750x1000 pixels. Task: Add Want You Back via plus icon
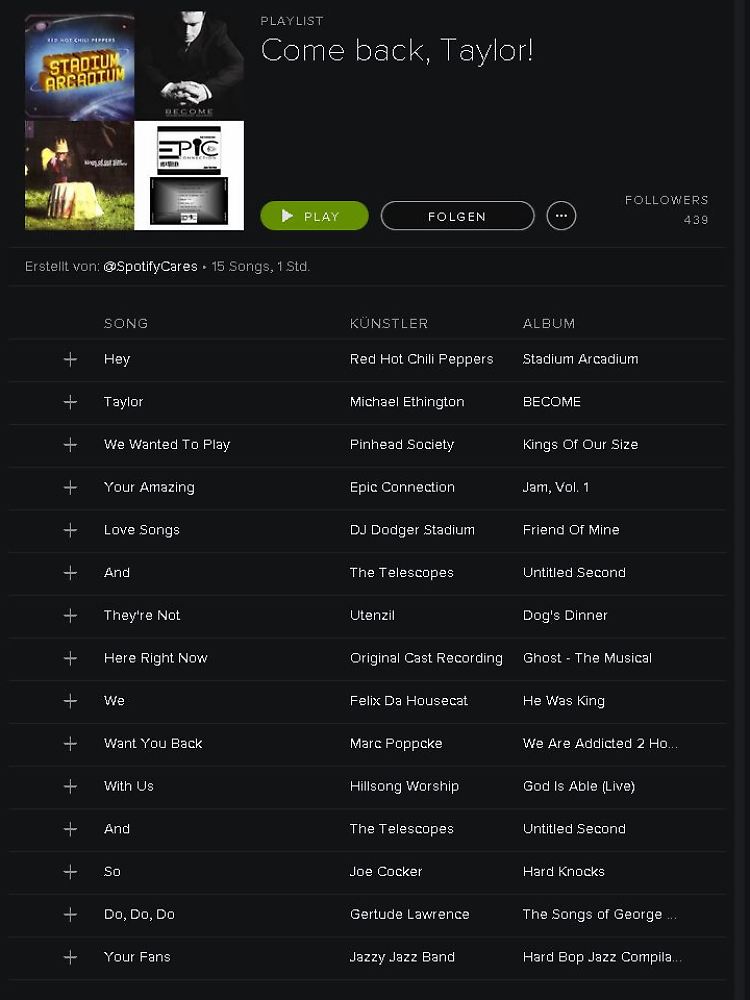70,744
